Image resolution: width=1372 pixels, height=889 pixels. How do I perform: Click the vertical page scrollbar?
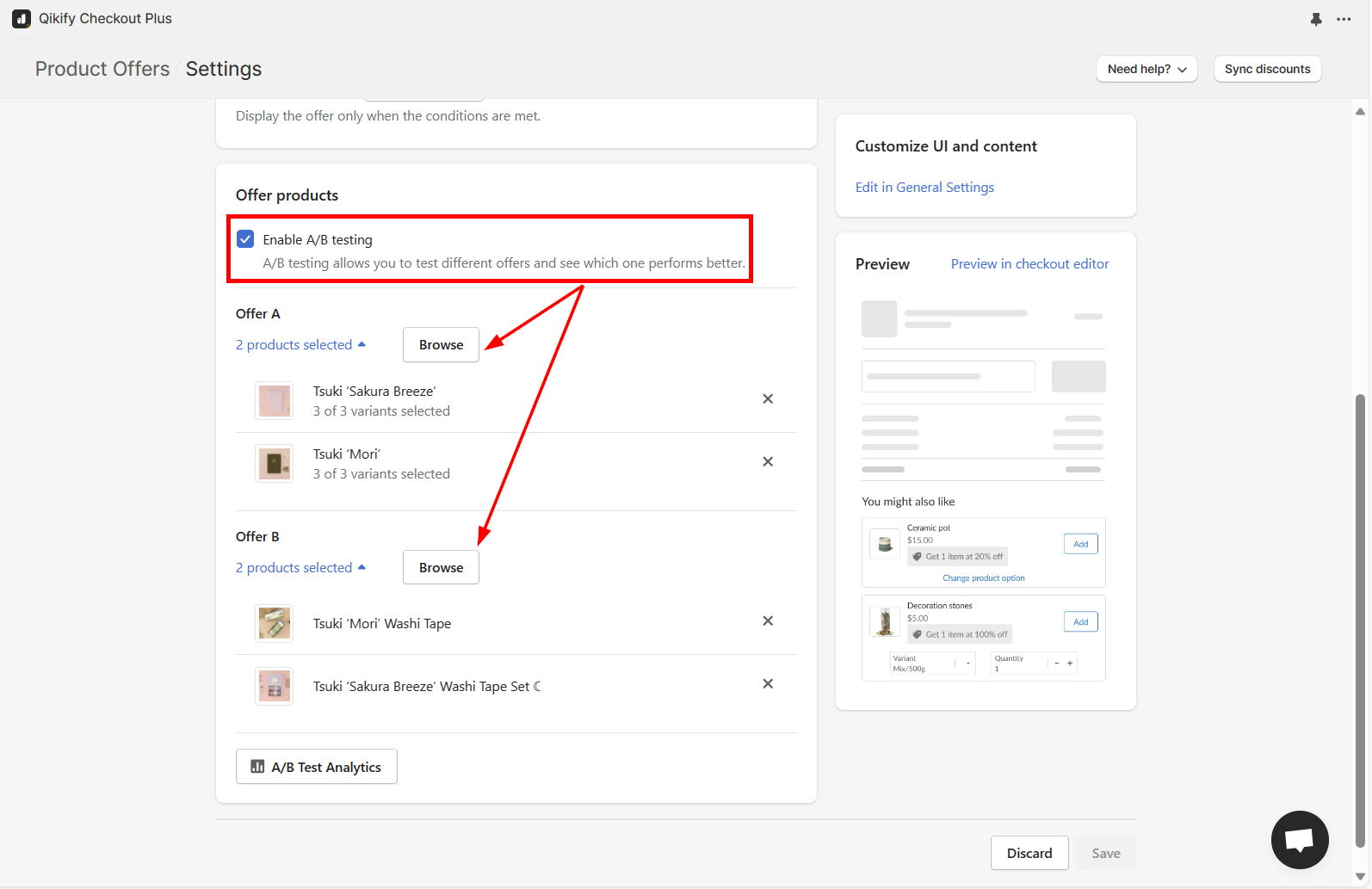pos(1360,620)
